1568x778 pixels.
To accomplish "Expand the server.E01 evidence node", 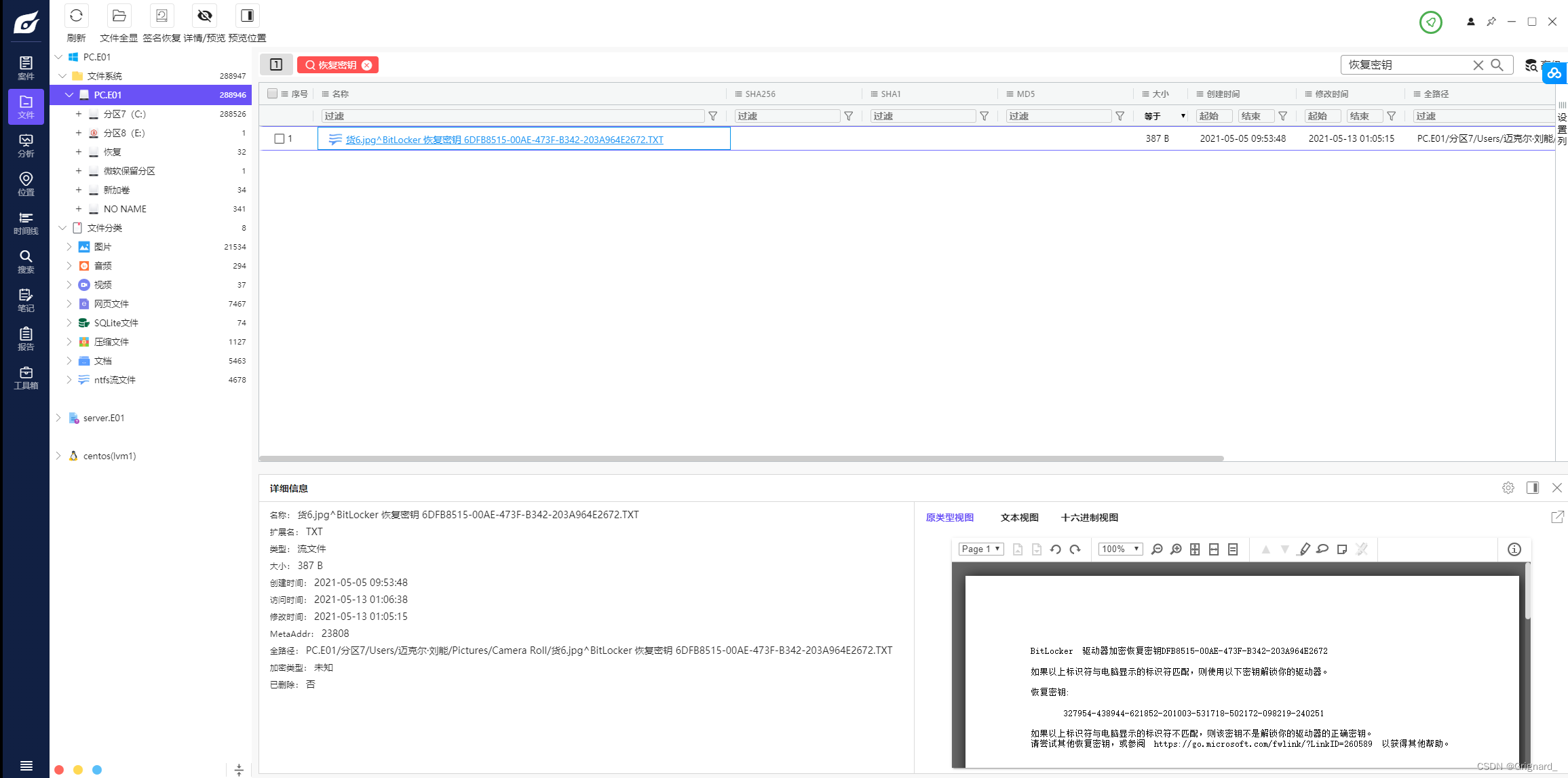I will click(58, 418).
